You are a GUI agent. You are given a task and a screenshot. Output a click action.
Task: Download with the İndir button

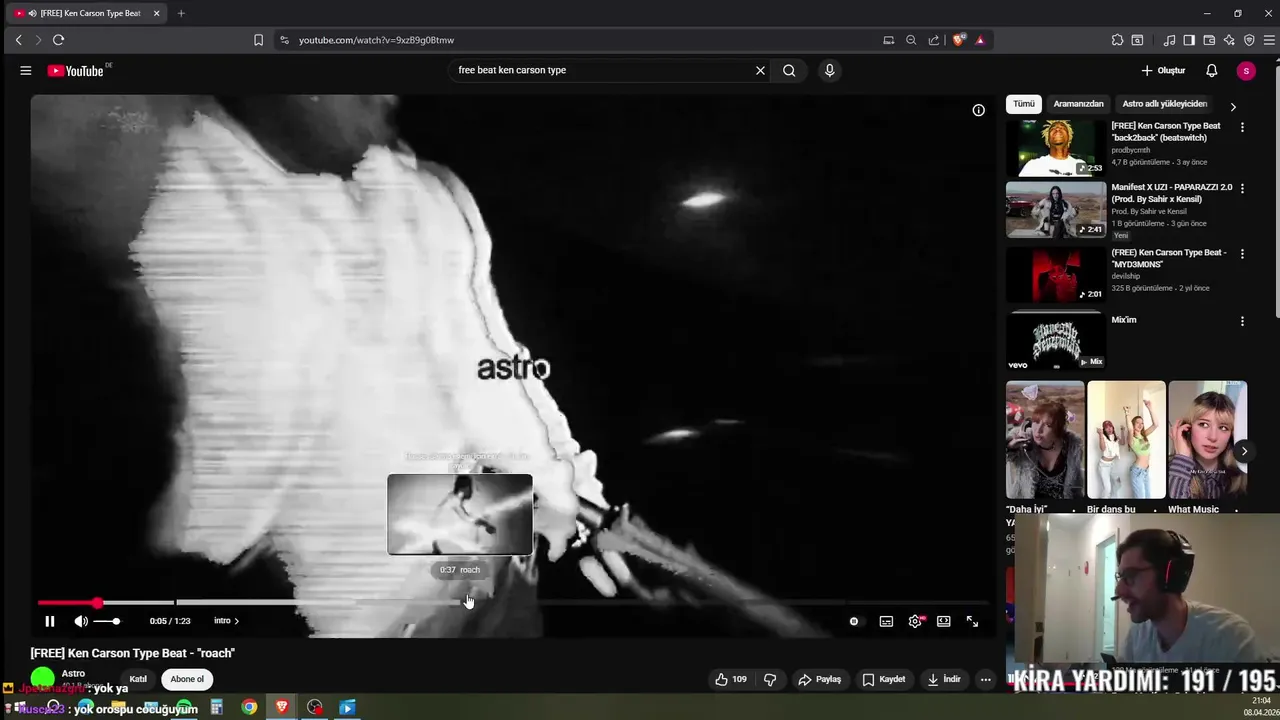[x=944, y=679]
